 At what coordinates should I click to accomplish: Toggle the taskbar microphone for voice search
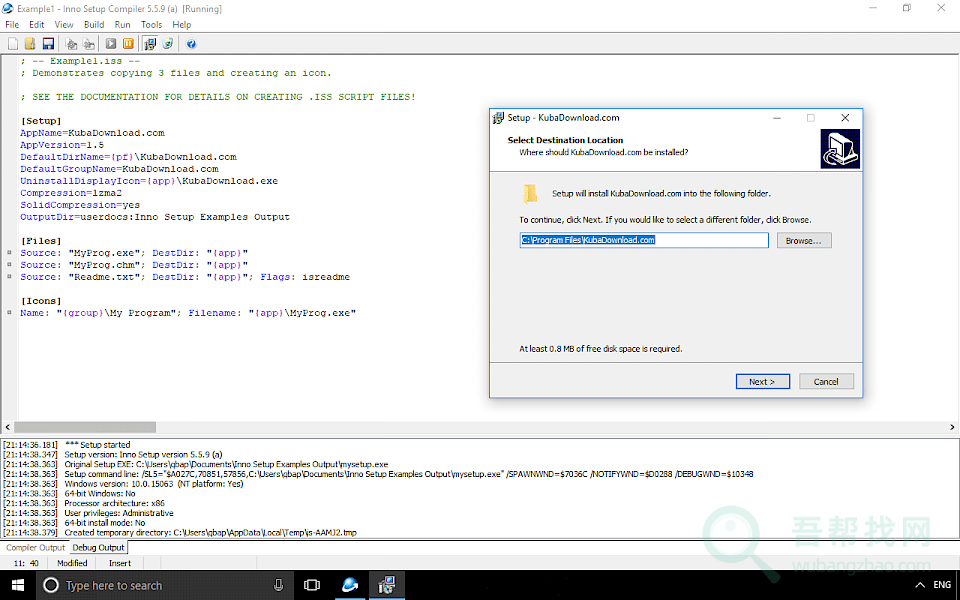pyautogui.click(x=278, y=585)
